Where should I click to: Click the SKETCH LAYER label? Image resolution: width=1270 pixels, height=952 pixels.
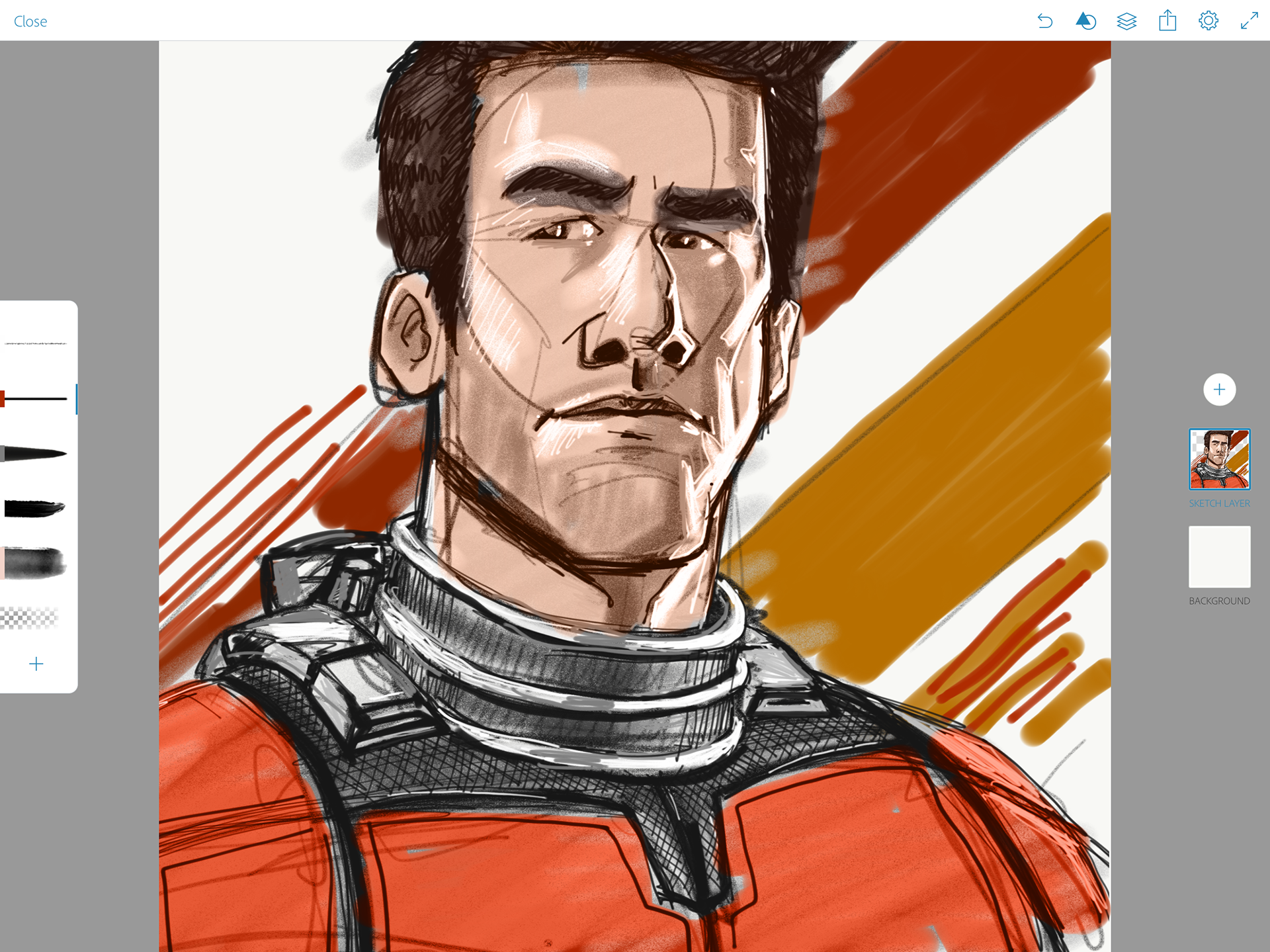click(x=1219, y=503)
